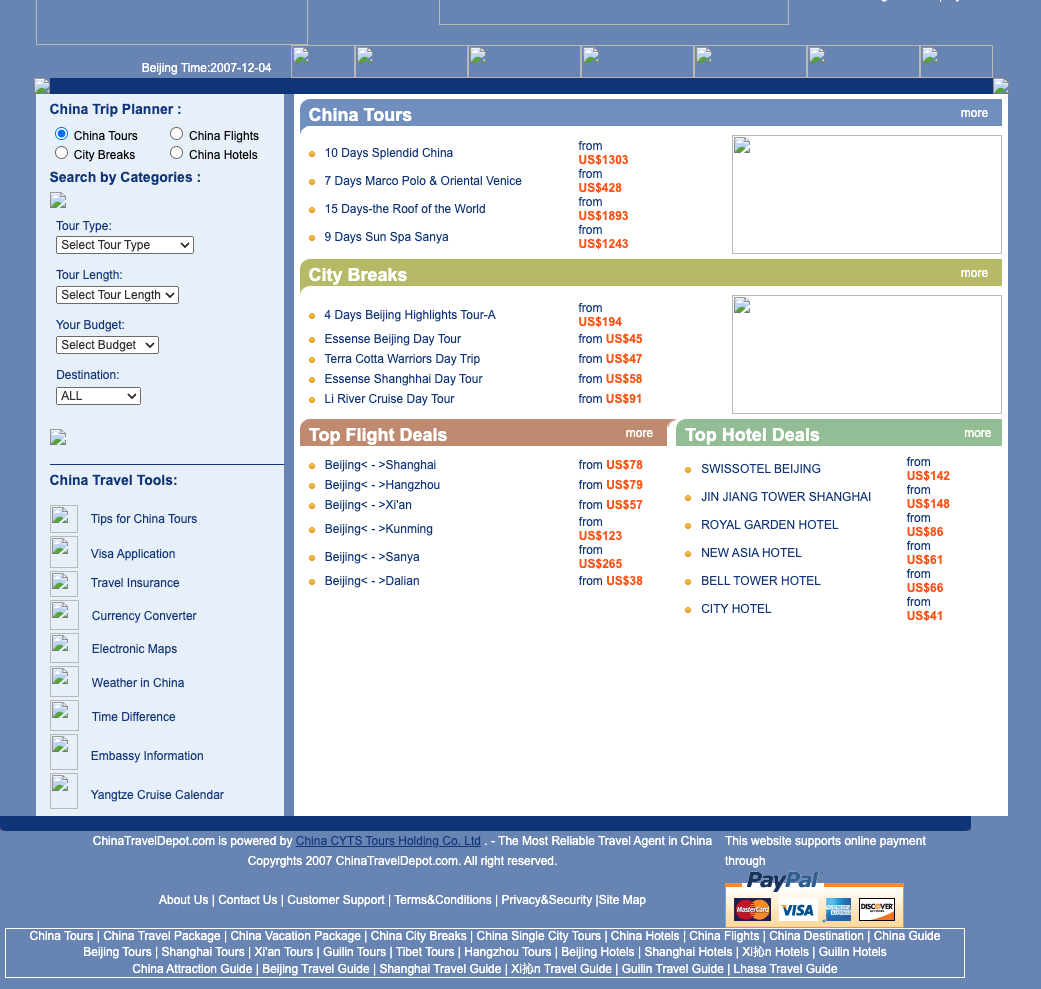Click Tips for China Tours link
Image resolution: width=1041 pixels, height=989 pixels.
(144, 518)
